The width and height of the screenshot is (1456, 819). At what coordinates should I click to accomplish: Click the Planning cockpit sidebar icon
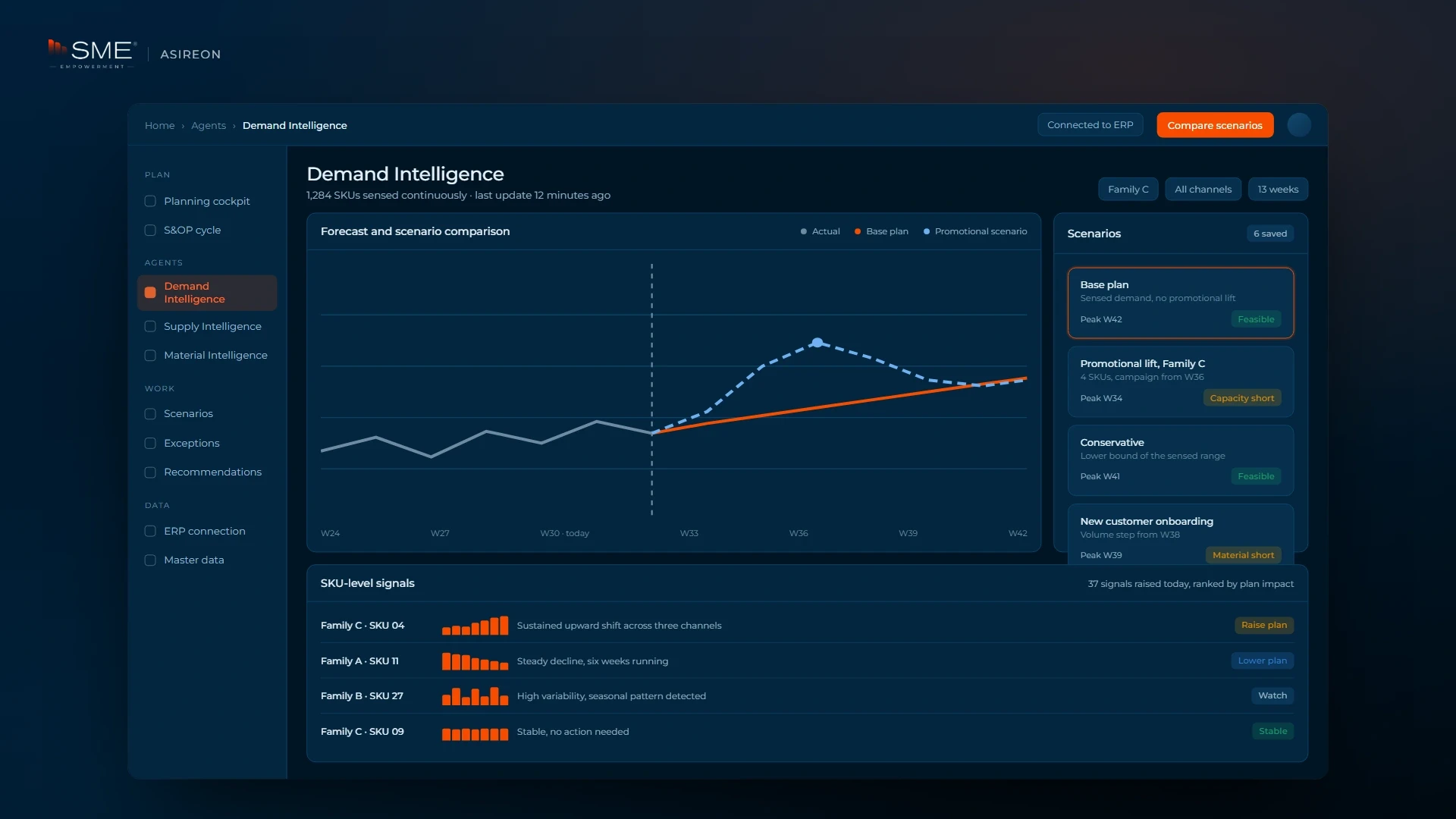(150, 201)
